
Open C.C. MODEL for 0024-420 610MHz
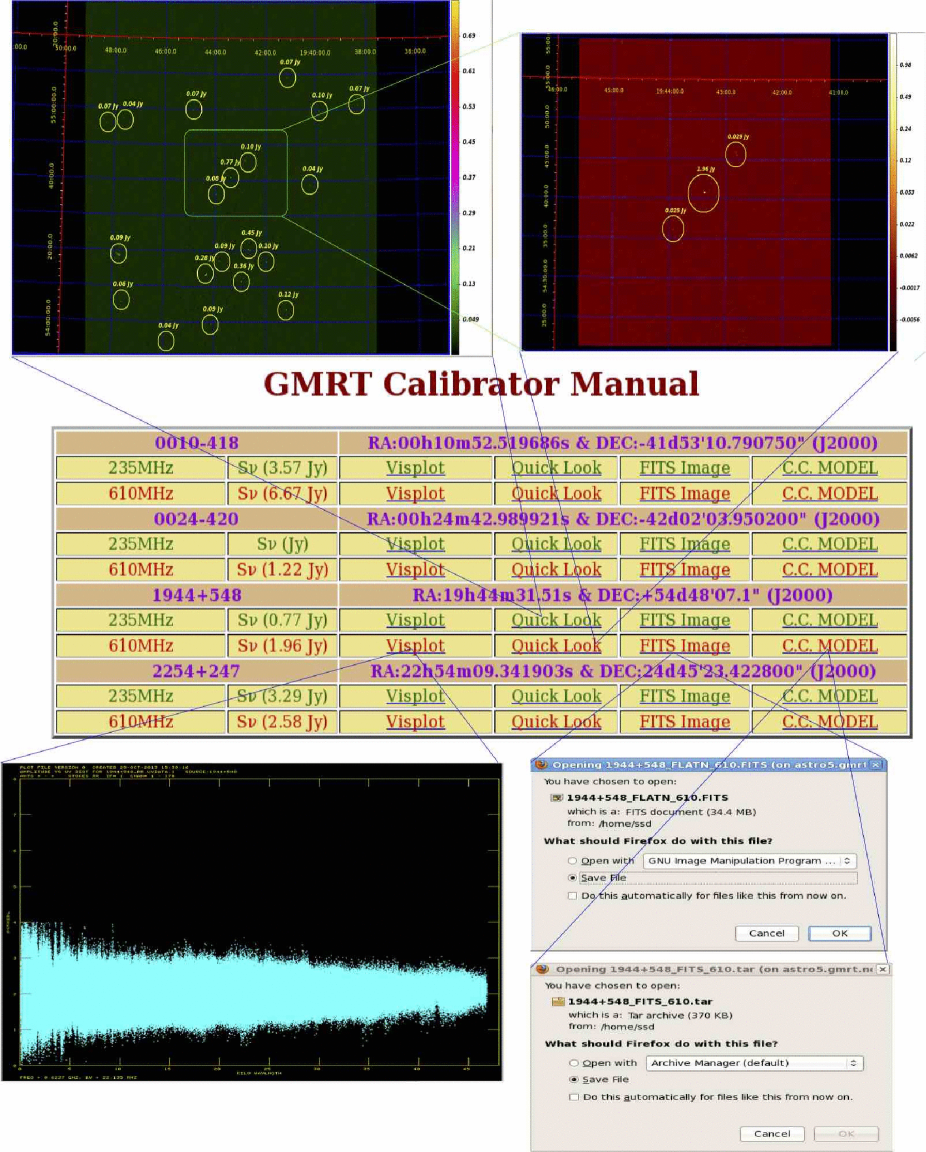[x=830, y=570]
